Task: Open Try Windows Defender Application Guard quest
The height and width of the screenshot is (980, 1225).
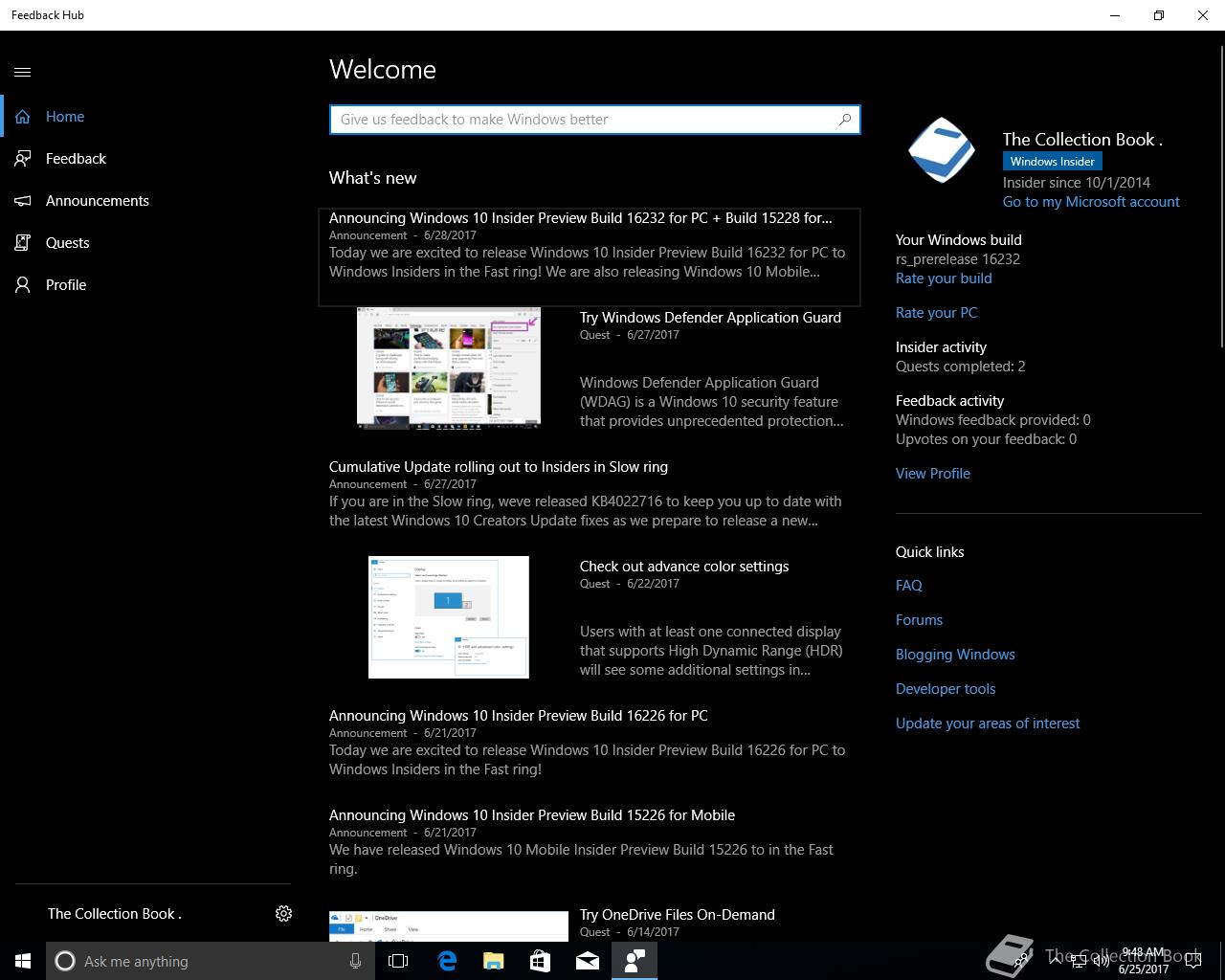Action: point(710,318)
